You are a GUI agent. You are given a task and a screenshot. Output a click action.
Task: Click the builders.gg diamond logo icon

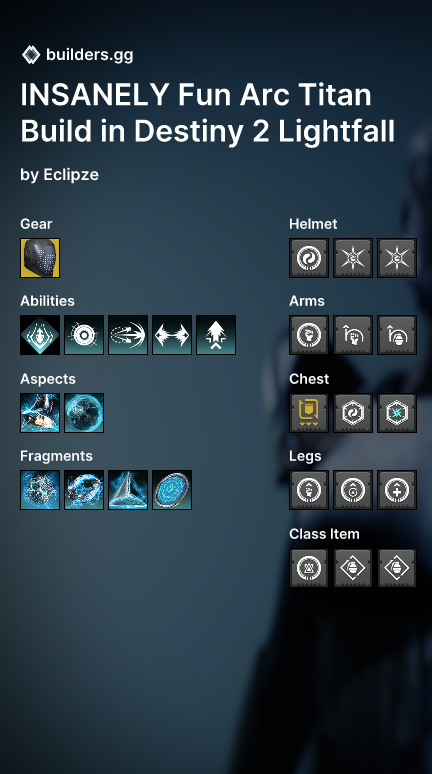pos(31,55)
